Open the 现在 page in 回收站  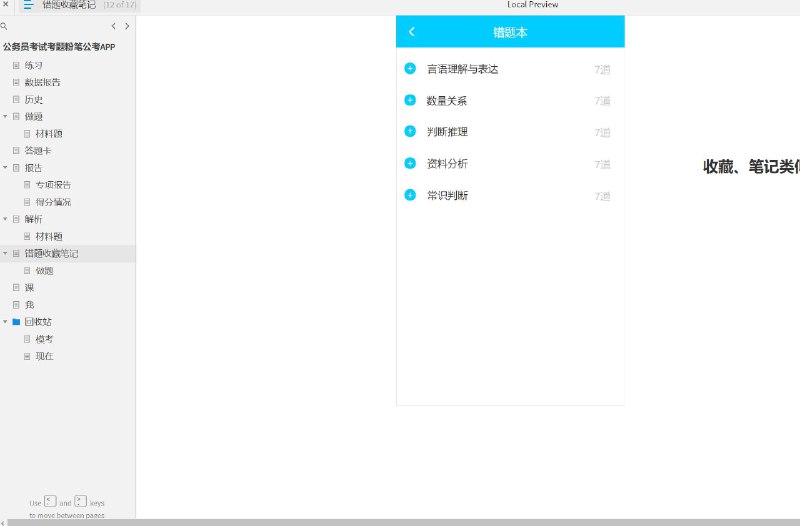click(44, 356)
